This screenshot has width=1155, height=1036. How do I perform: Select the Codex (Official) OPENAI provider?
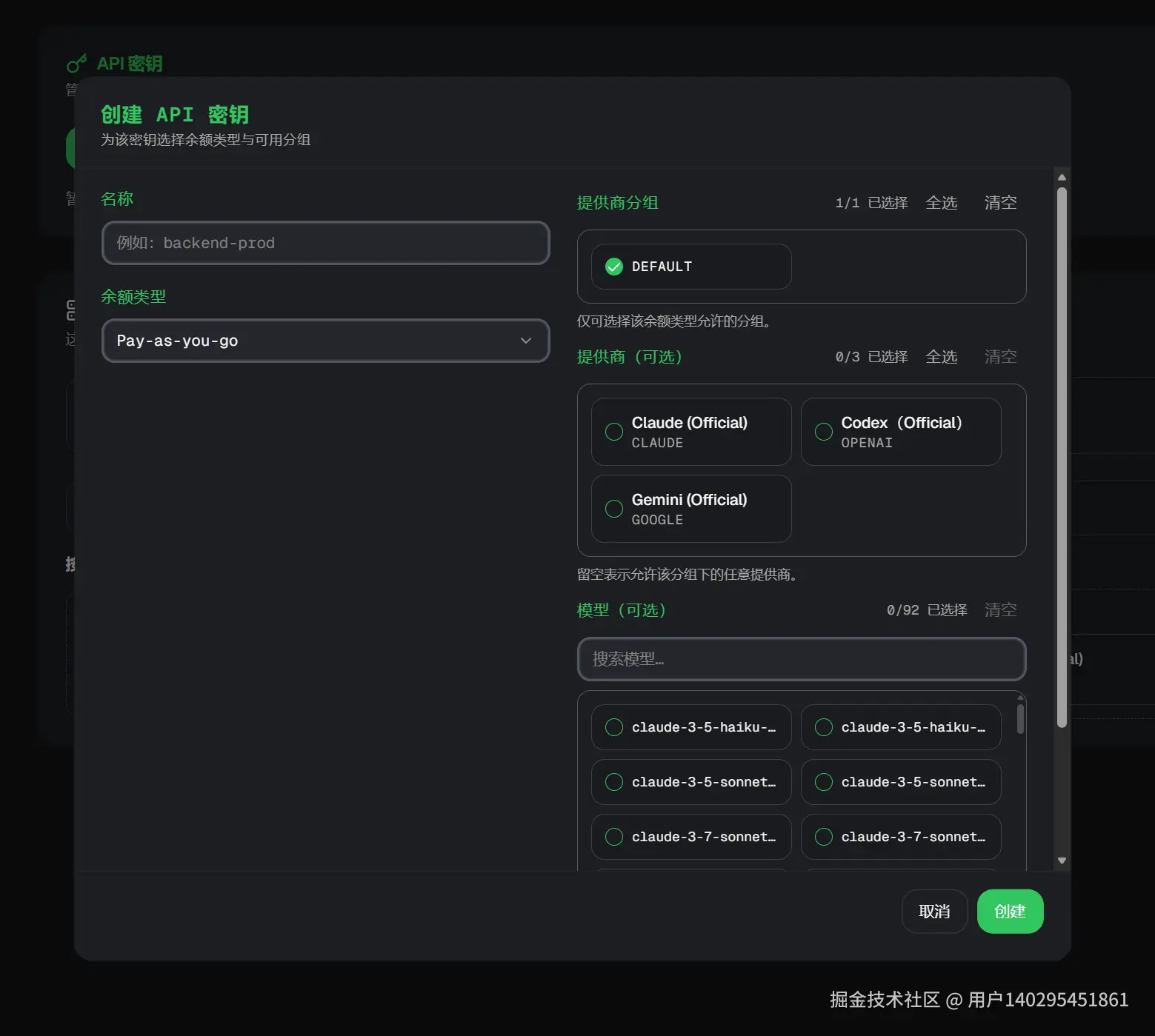coord(901,432)
